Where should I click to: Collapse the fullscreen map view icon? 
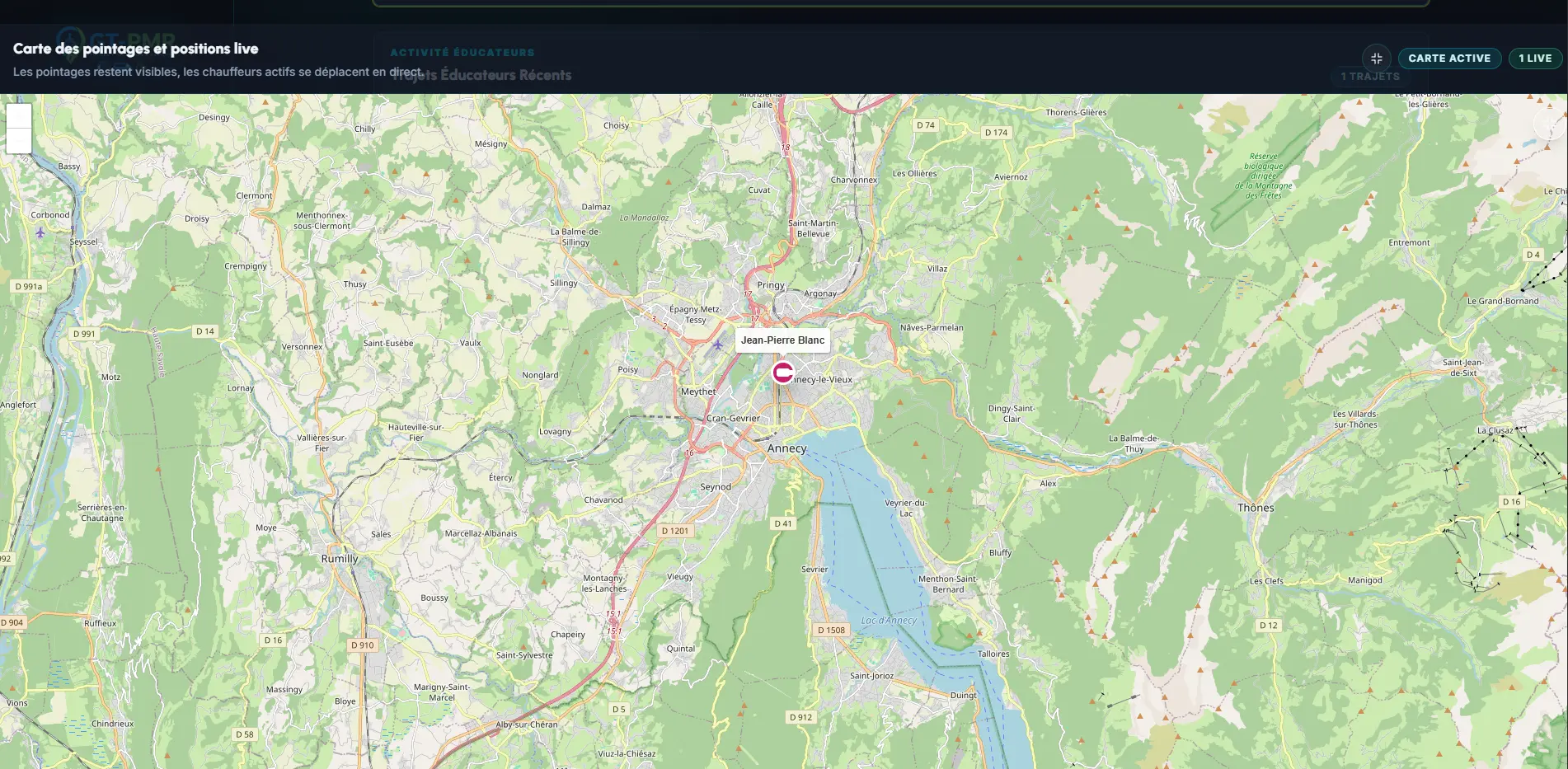coord(1376,59)
